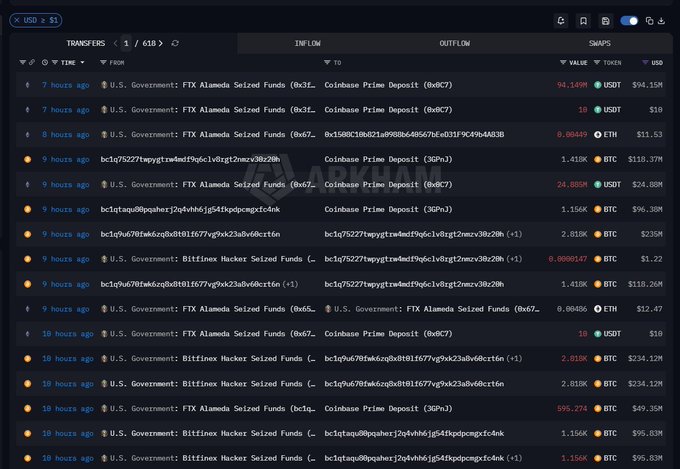Open the chain filter funnel beside link icon
Image resolution: width=680 pixels, height=469 pixels.
pos(23,62)
